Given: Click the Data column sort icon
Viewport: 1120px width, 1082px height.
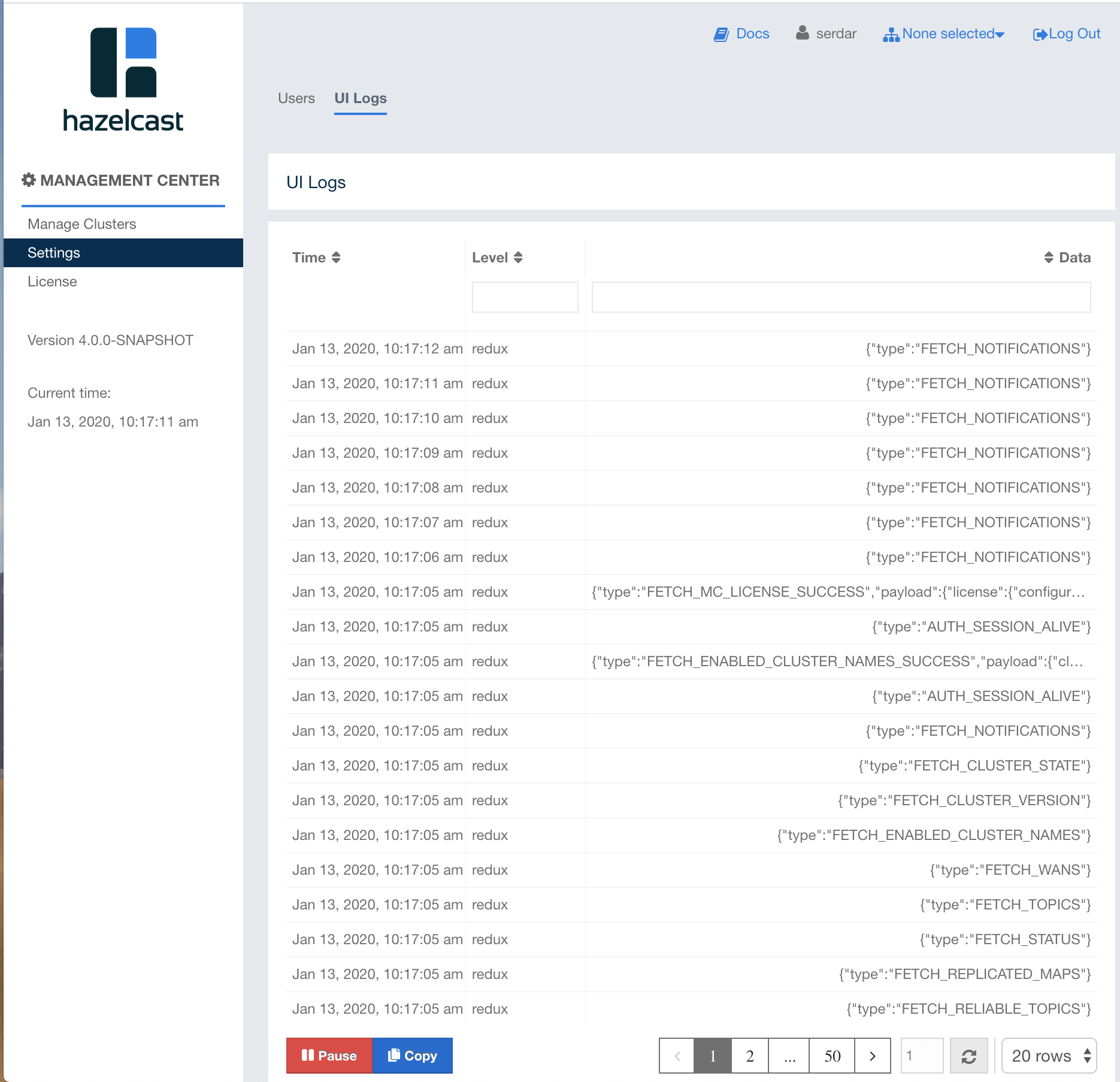Looking at the screenshot, I should (x=1048, y=258).
